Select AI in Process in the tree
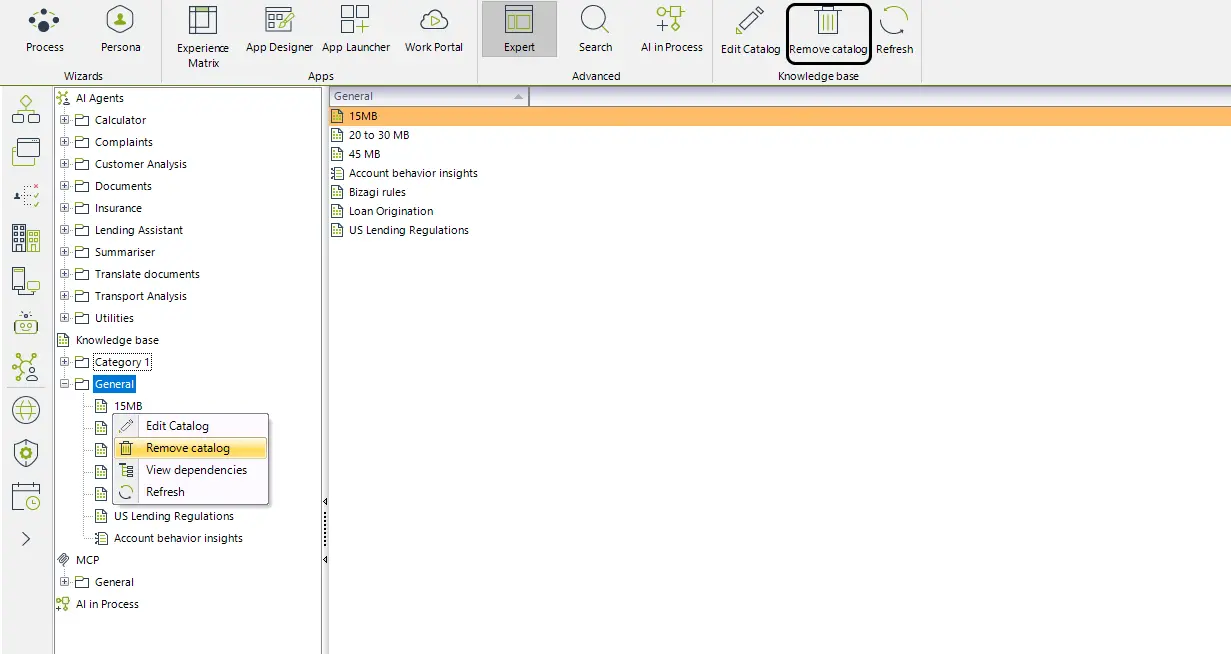Viewport: 1231px width, 654px height. tap(107, 604)
